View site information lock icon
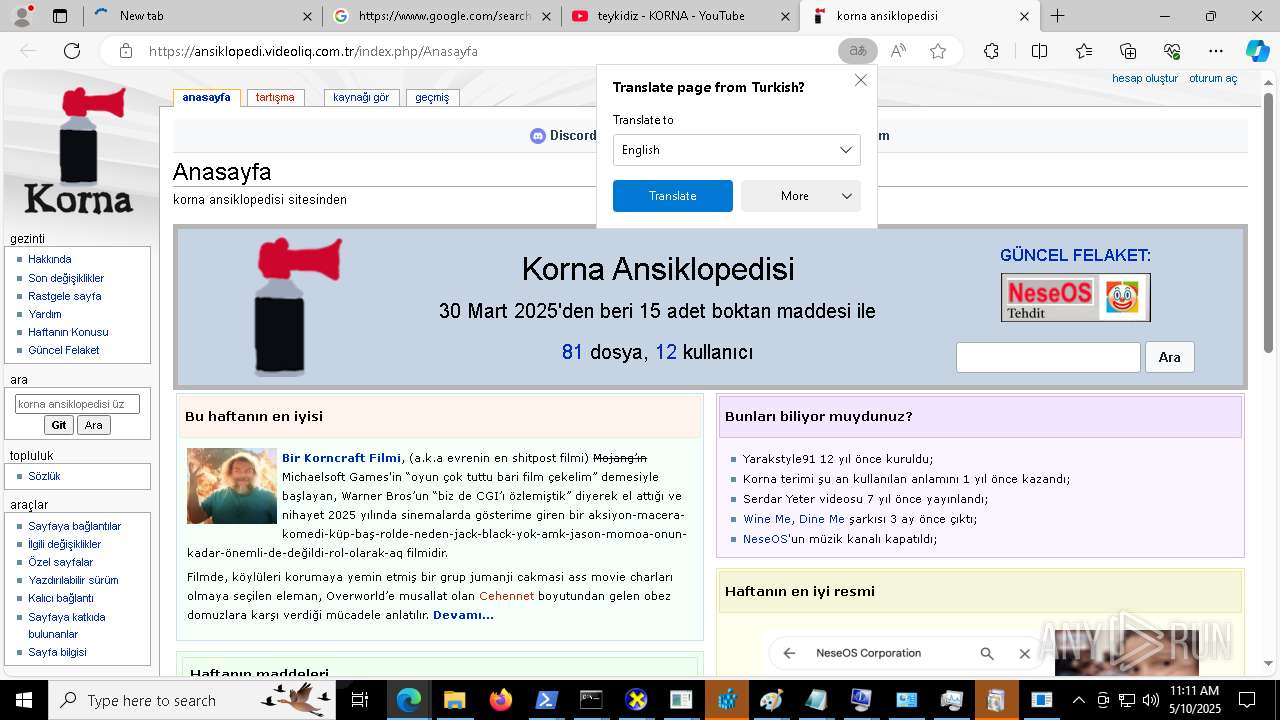Viewport: 1280px width, 720px height. (125, 51)
